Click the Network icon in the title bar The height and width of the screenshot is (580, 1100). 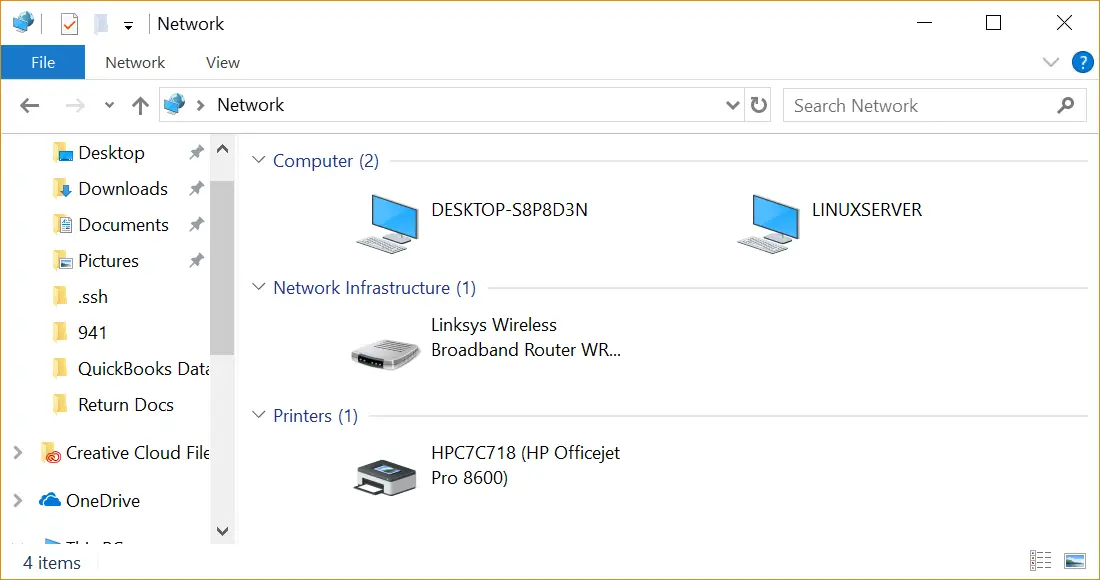tap(23, 23)
